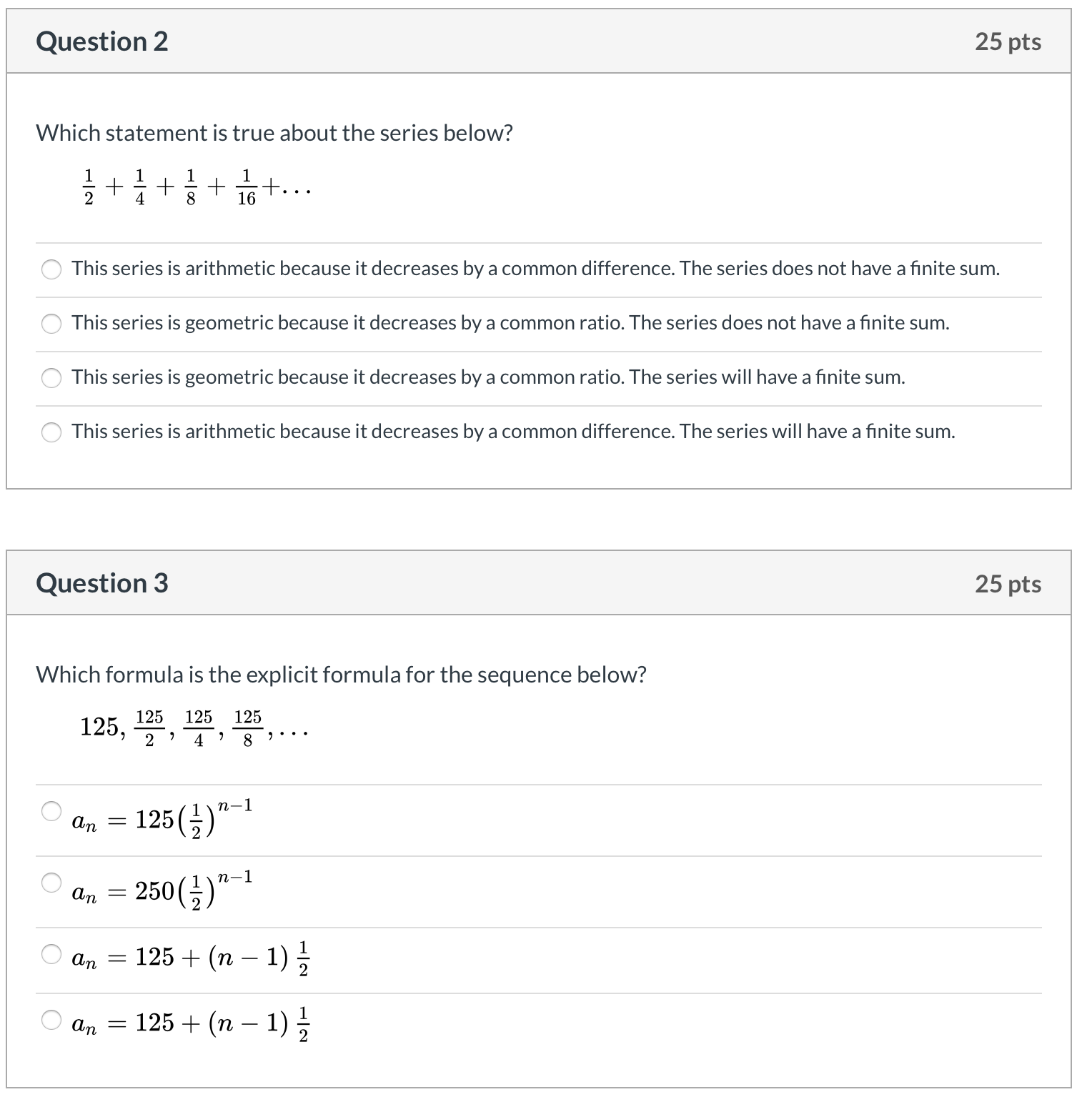Viewport: 1092px width, 1102px height.
Task: Click the explicit formula question prompt
Action: click(341, 674)
